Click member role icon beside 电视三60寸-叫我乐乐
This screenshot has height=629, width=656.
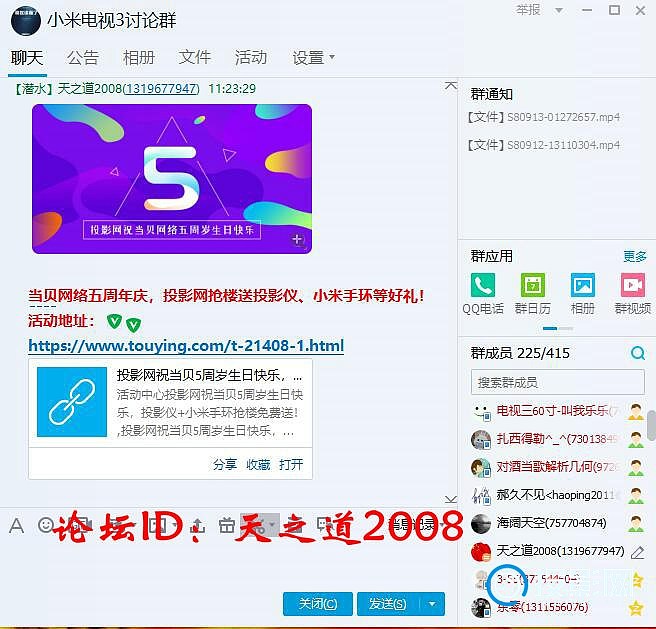[x=636, y=412]
